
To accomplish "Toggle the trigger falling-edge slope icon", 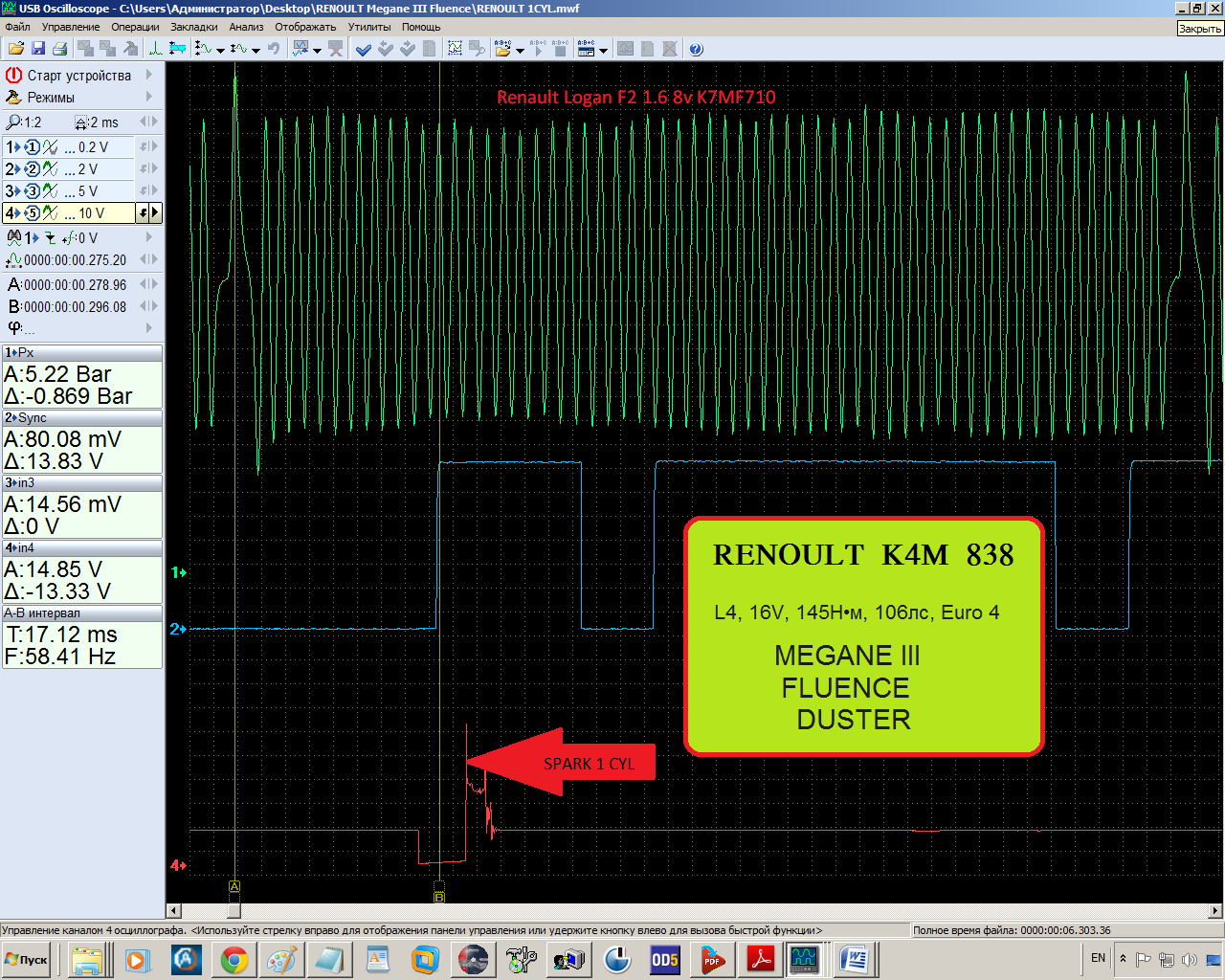I will [x=51, y=238].
